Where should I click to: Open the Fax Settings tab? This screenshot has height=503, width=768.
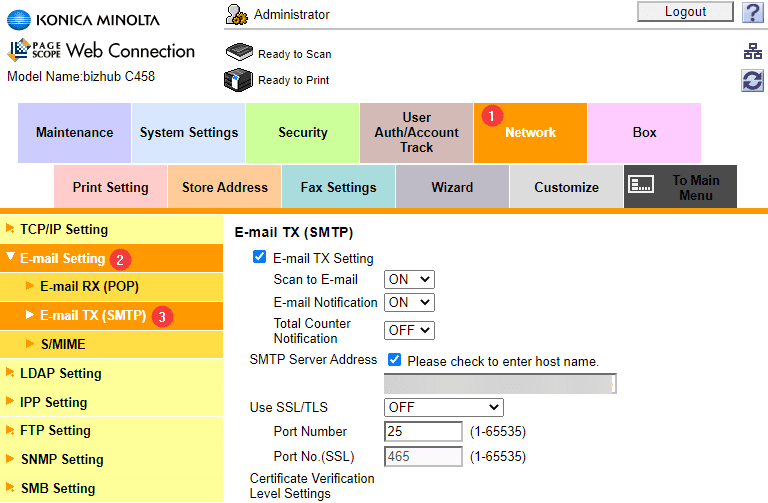(338, 187)
